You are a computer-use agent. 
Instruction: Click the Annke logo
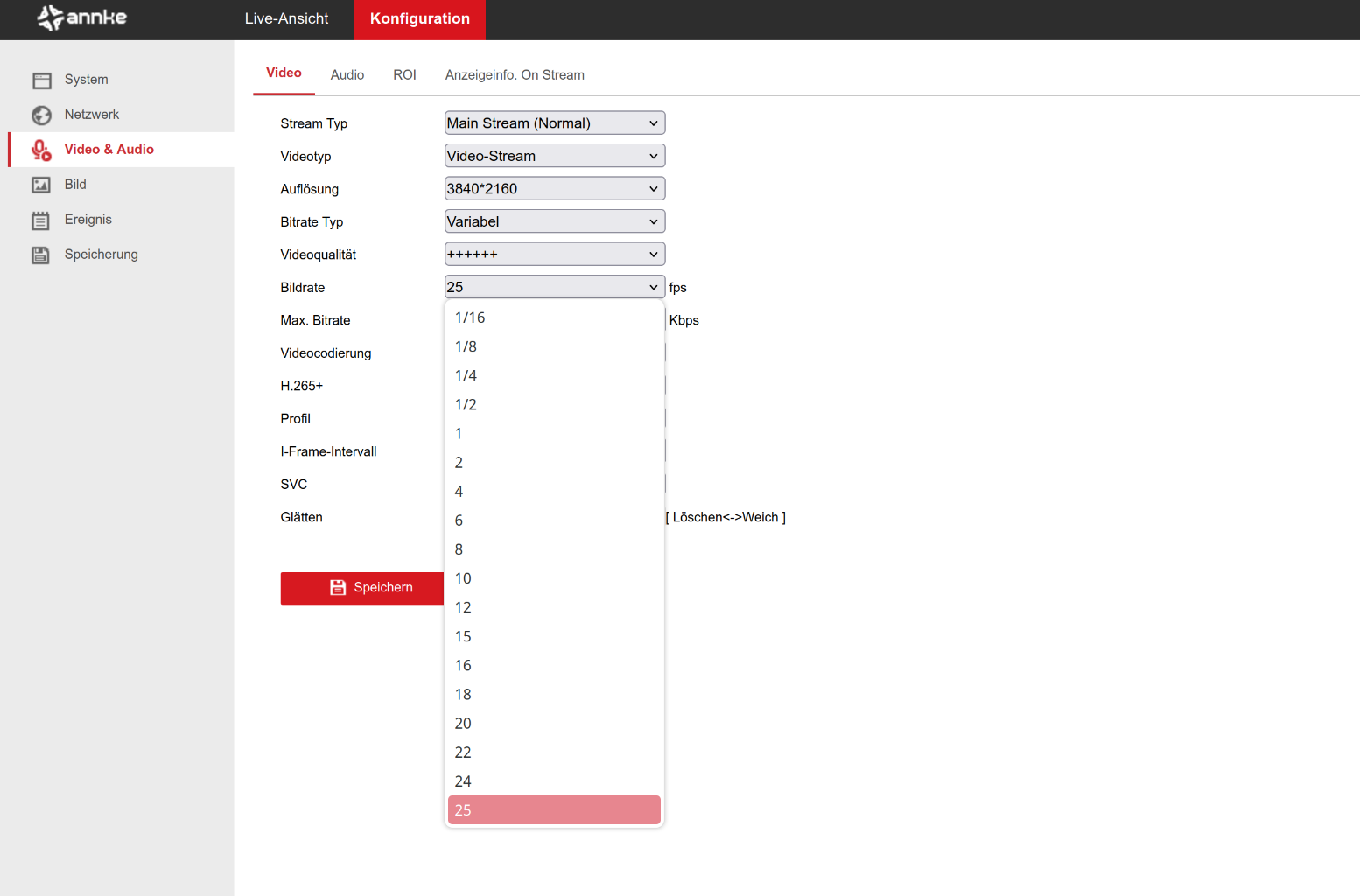pyautogui.click(x=82, y=17)
